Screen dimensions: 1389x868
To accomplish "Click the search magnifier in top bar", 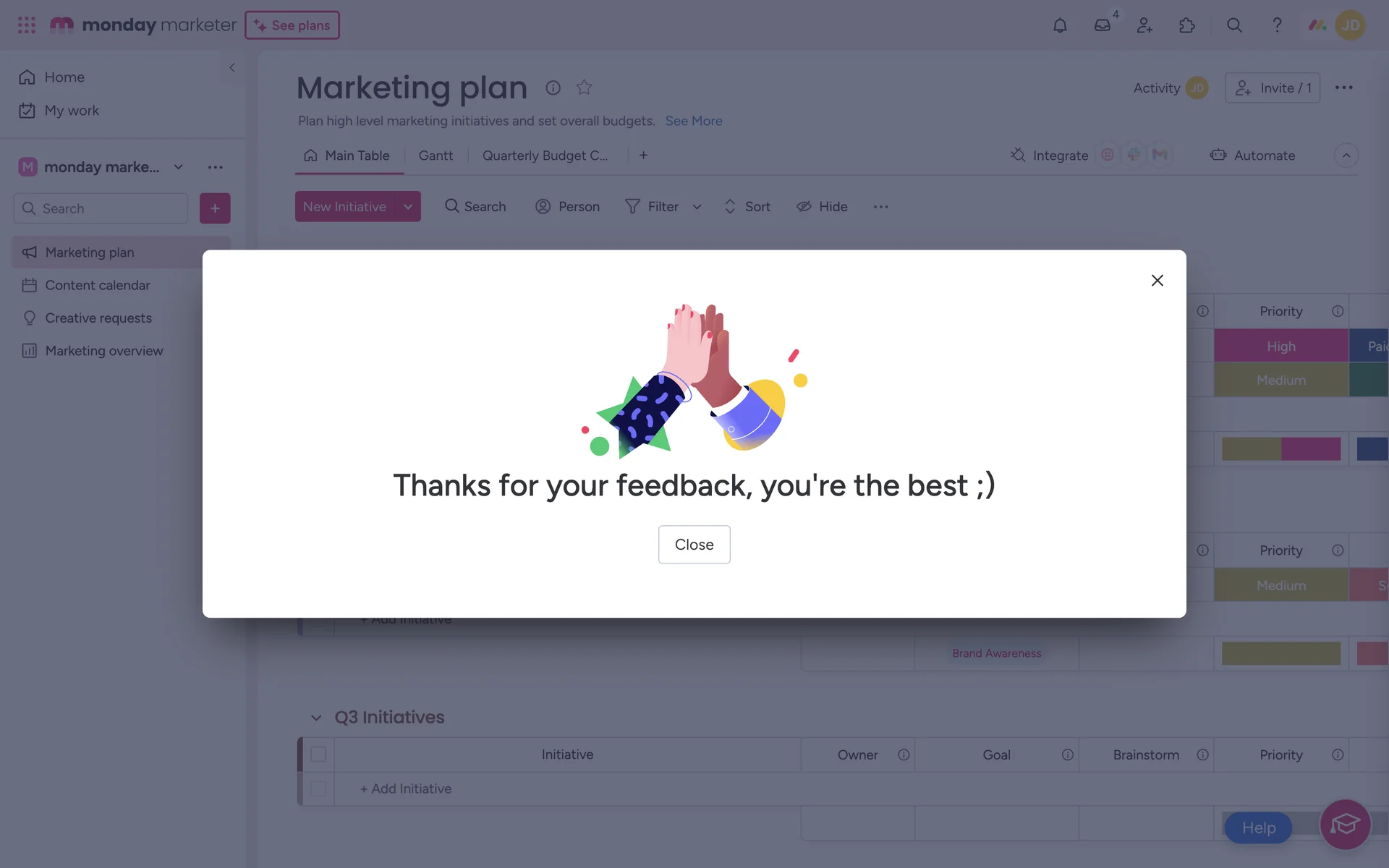I will click(x=1234, y=25).
